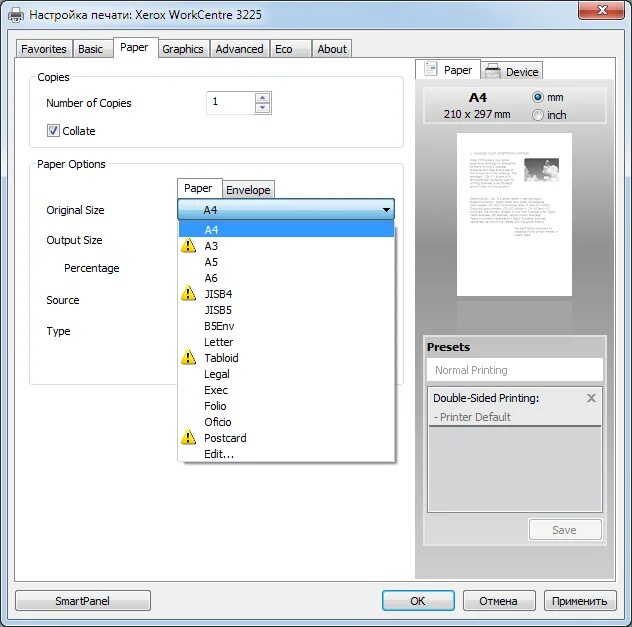Choose Folio in the size list

(x=286, y=406)
